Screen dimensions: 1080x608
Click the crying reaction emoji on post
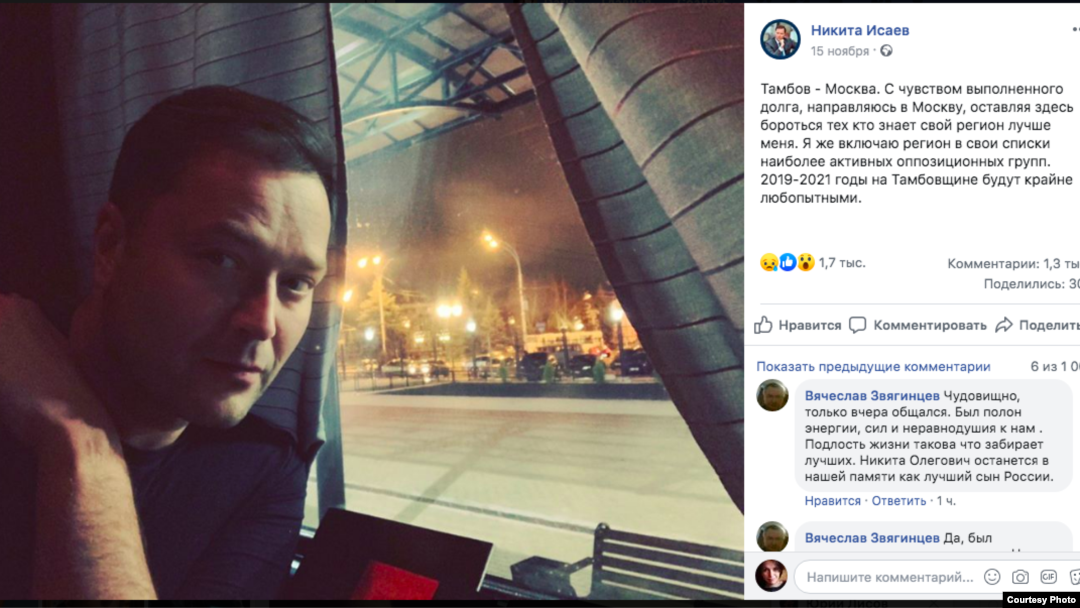click(768, 263)
